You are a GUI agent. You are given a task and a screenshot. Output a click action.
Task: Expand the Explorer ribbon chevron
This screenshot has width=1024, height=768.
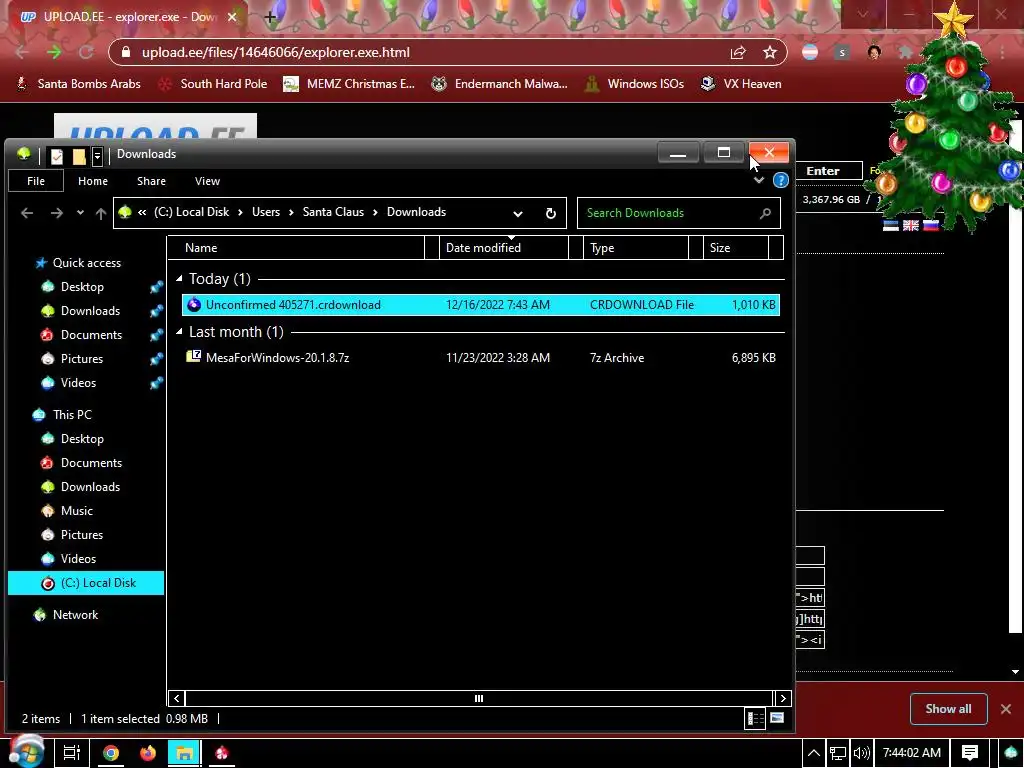point(758,180)
